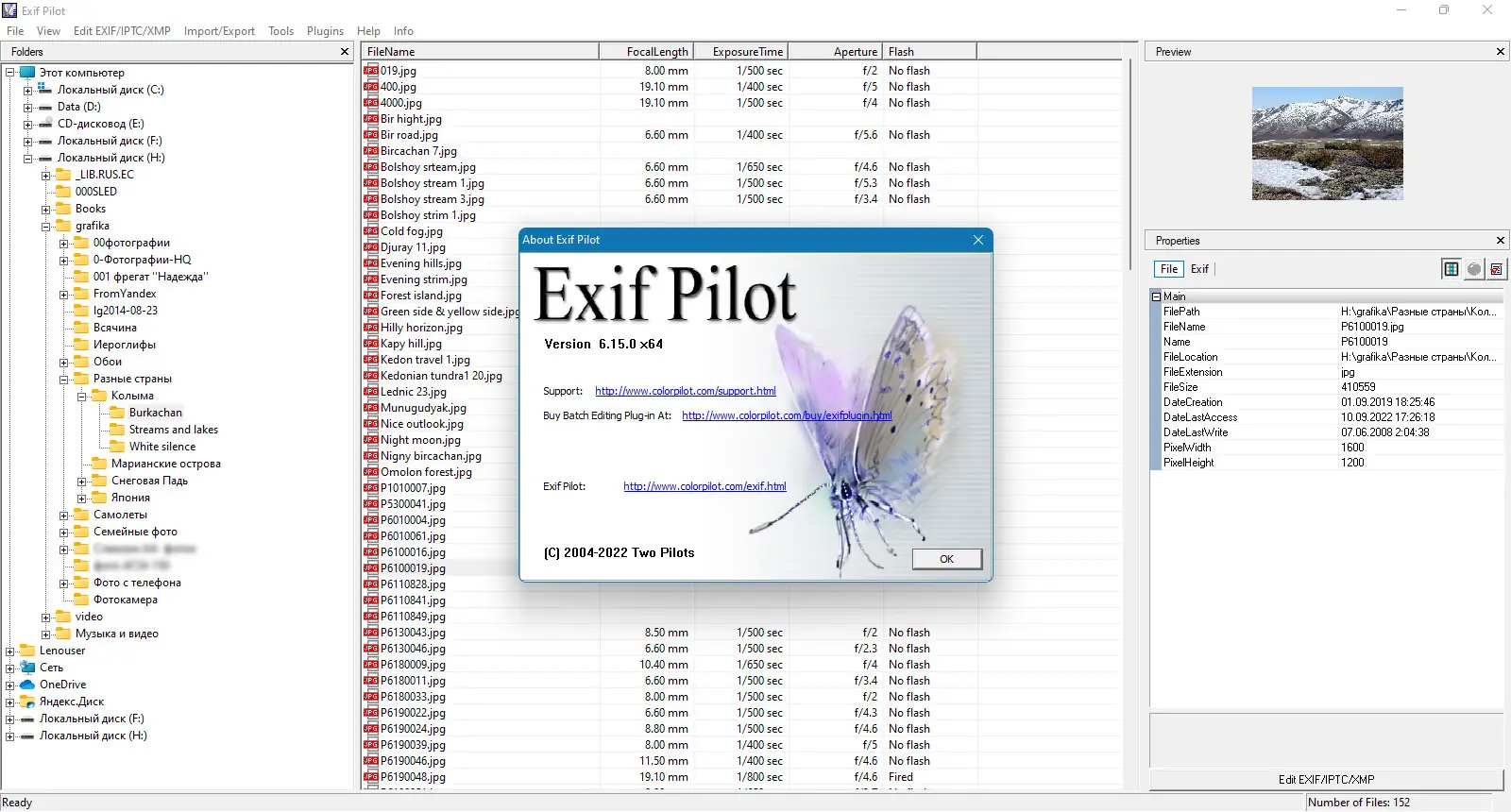Click the Самолеты folder icon
Image resolution: width=1511 pixels, height=812 pixels.
coord(81,515)
